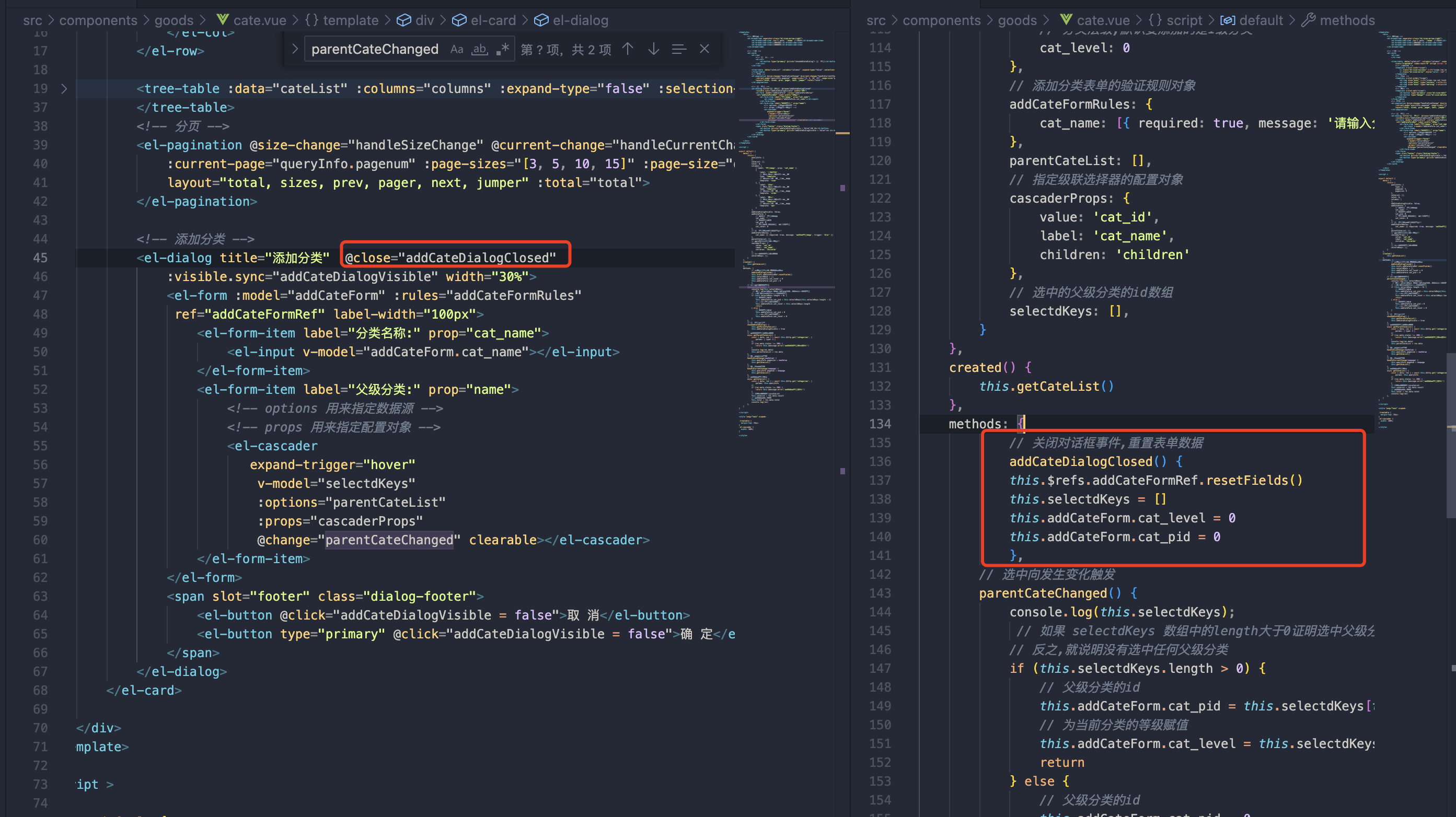Click parentCateChanged() method definition line 143
This screenshot has height=817, width=1456.
[1058, 593]
